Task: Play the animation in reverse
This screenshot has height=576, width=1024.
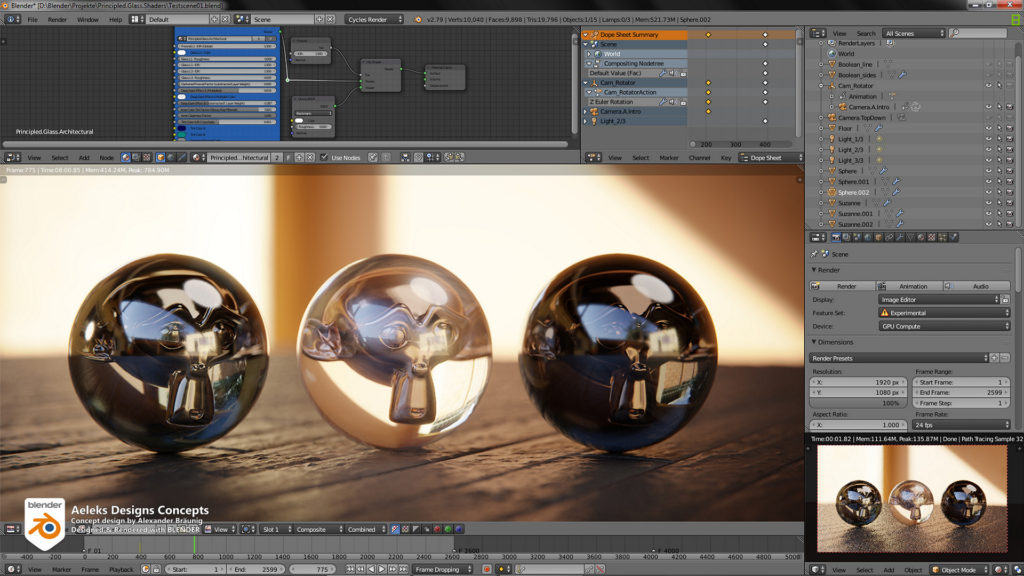Action: pyautogui.click(x=372, y=569)
